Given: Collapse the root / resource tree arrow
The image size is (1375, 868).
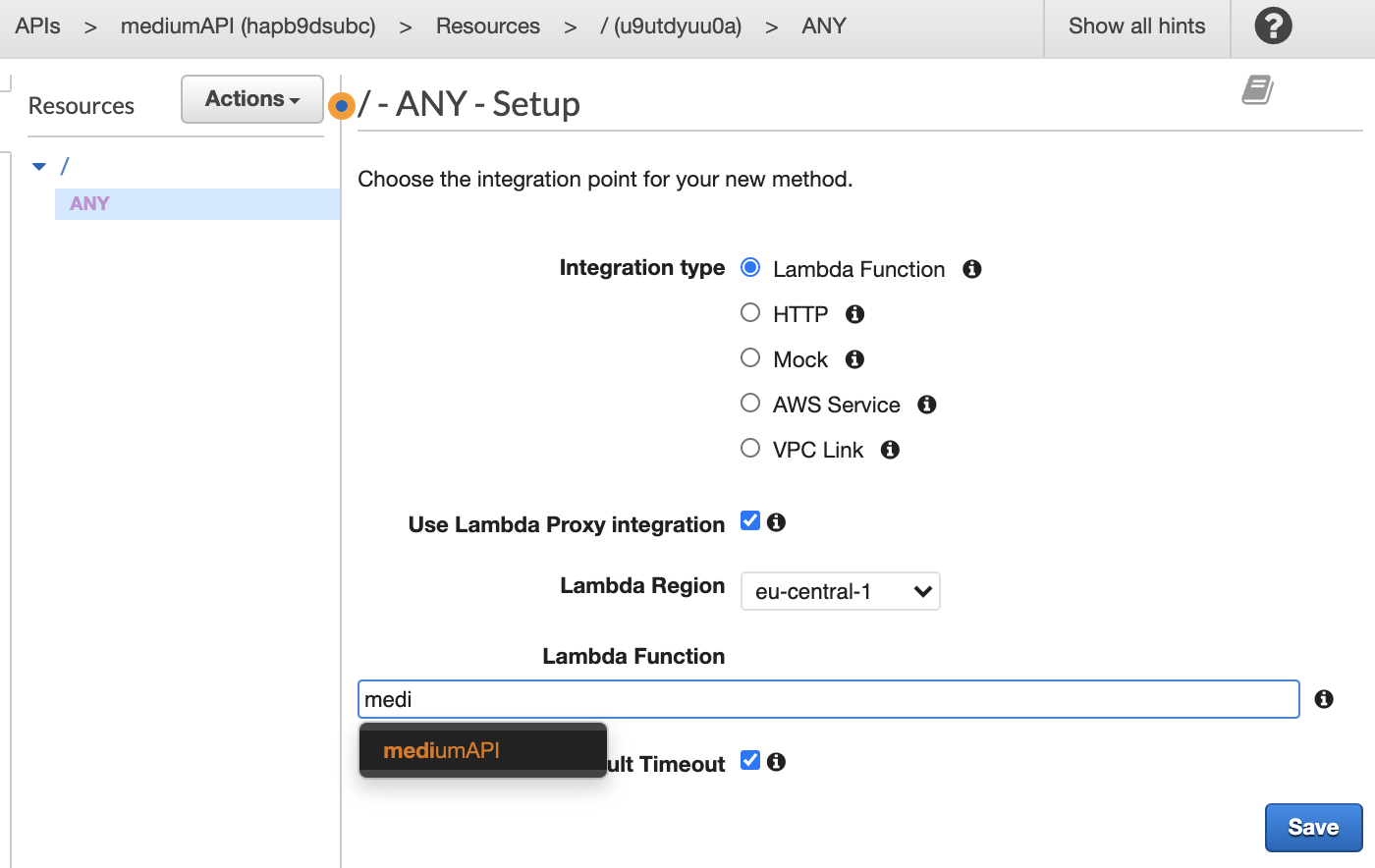Looking at the screenshot, I should [39, 166].
